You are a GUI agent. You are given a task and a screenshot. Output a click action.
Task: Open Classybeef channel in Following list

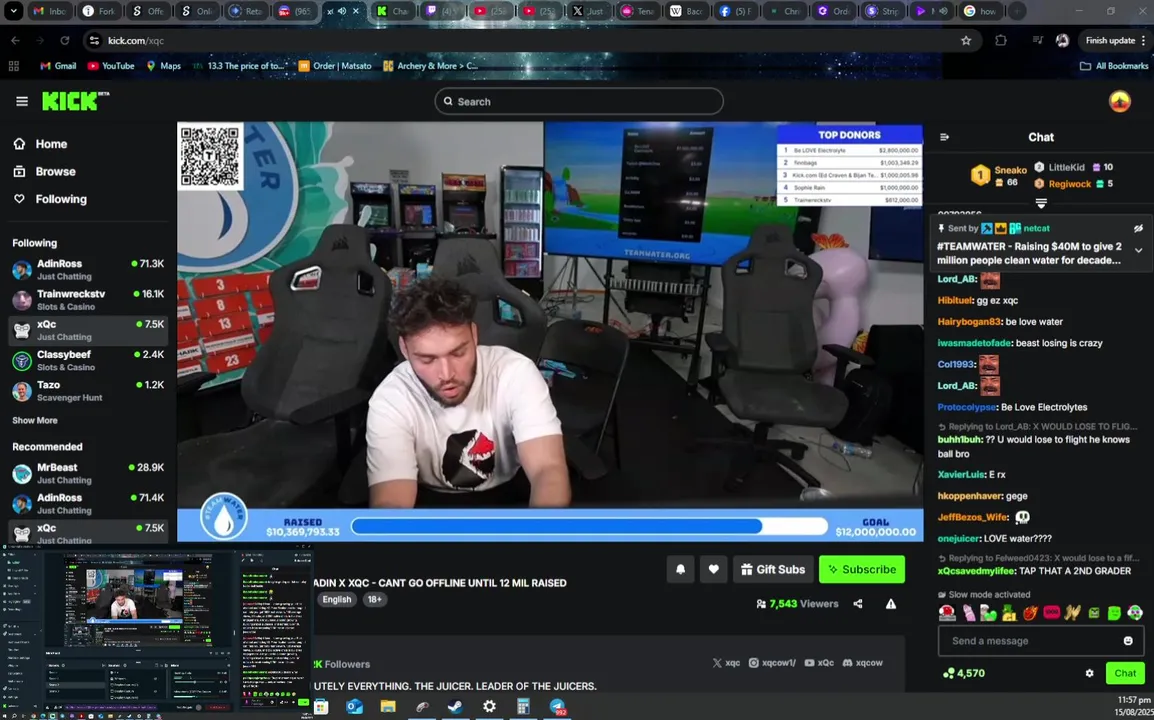click(88, 360)
